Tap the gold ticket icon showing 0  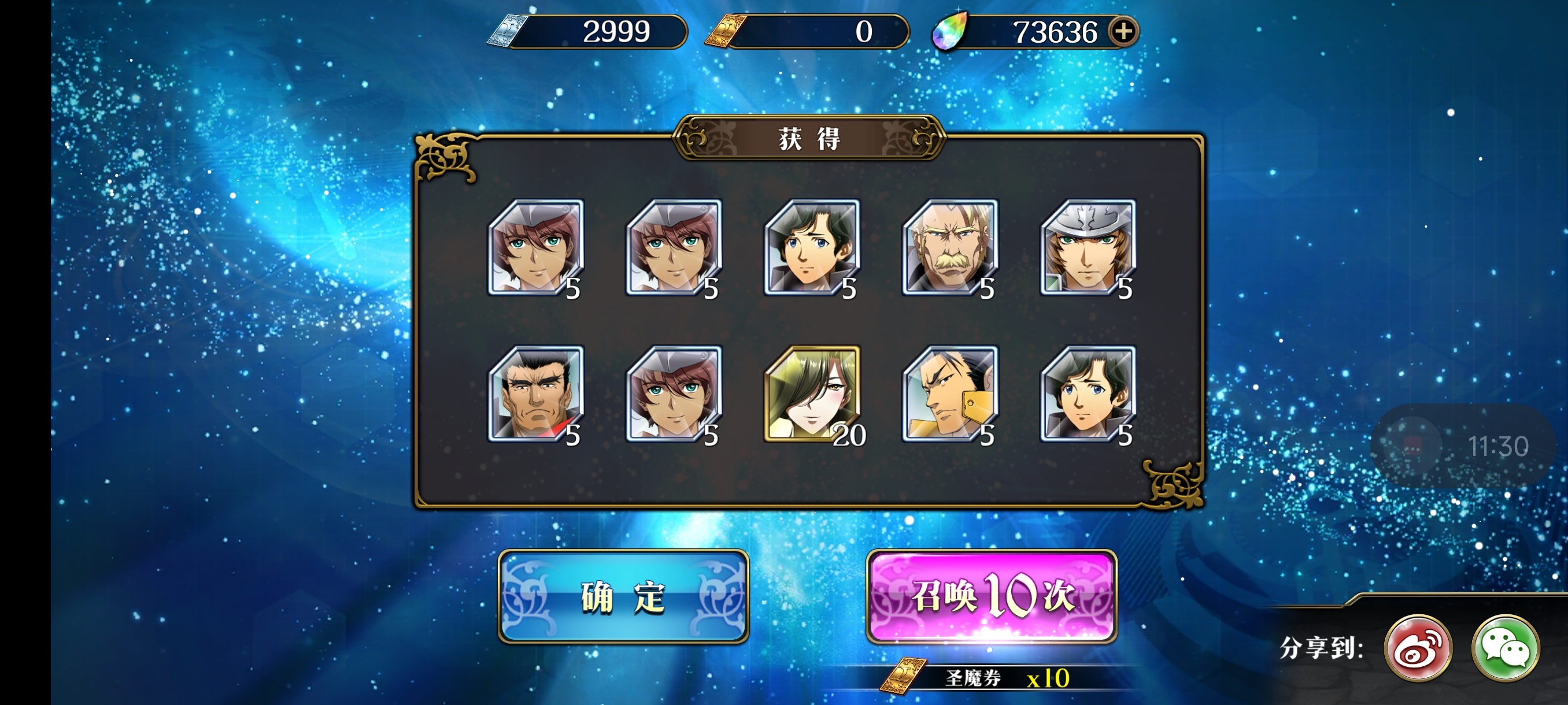tap(725, 31)
